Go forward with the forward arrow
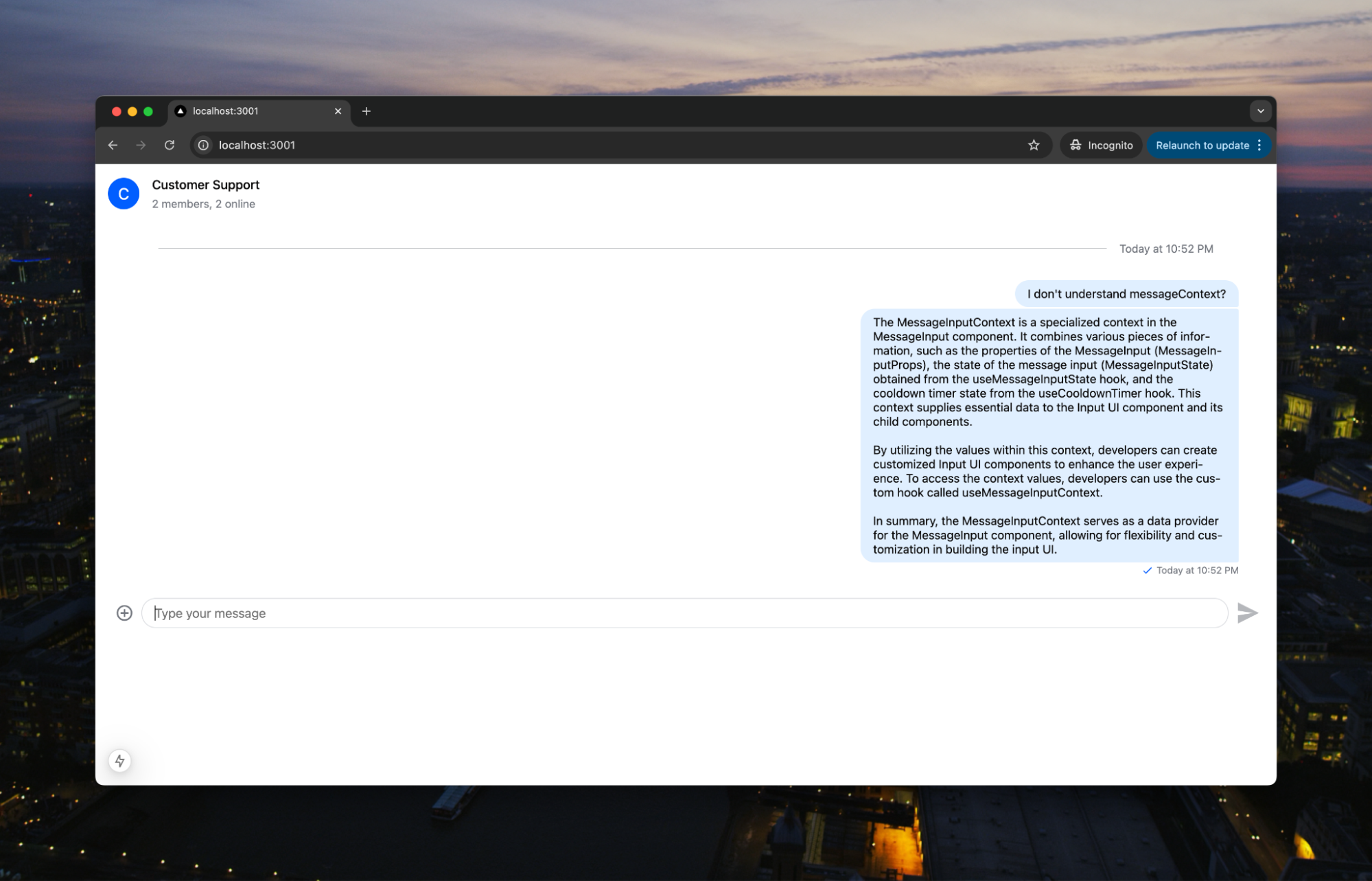The image size is (1372, 881). tap(141, 145)
